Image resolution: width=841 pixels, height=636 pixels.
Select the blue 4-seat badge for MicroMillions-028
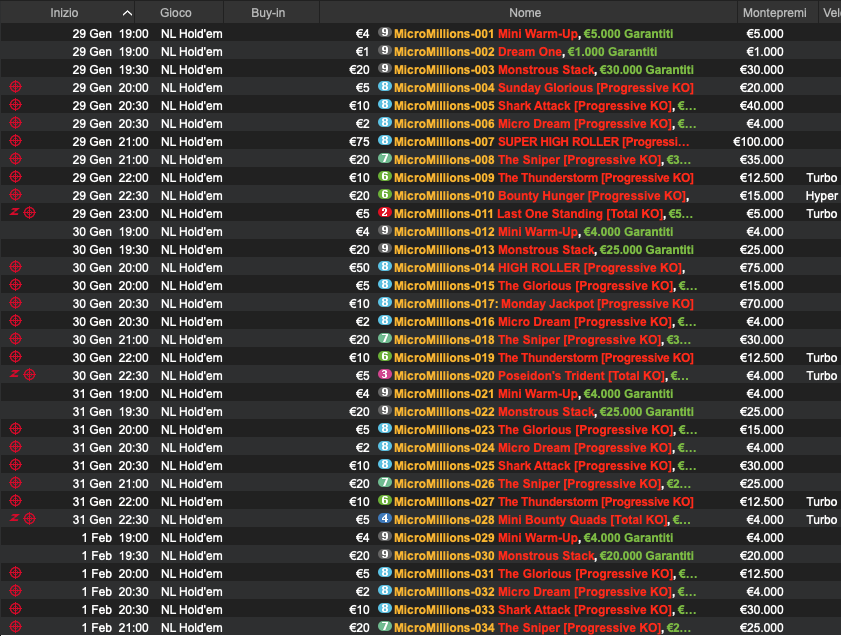click(x=384, y=519)
